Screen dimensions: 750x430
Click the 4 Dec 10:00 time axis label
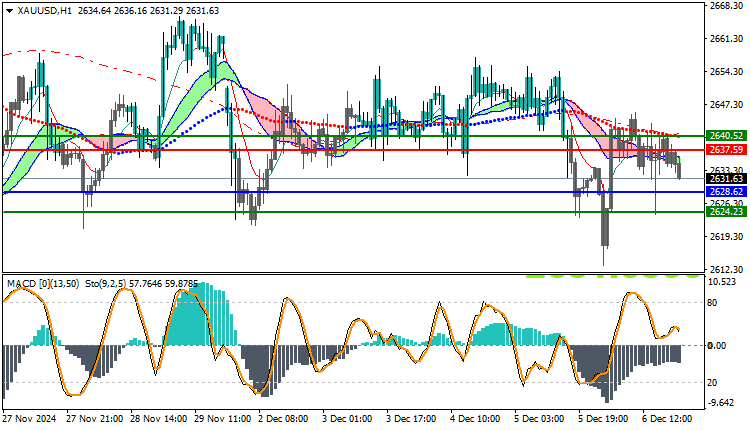coord(475,419)
